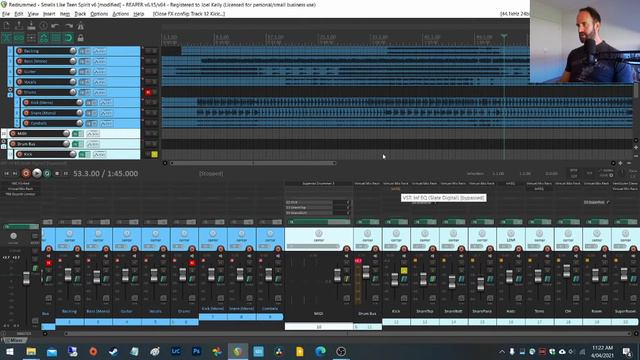Open envelopes for the Drum Bus track
Screen dimensions: 640x360
93,144
